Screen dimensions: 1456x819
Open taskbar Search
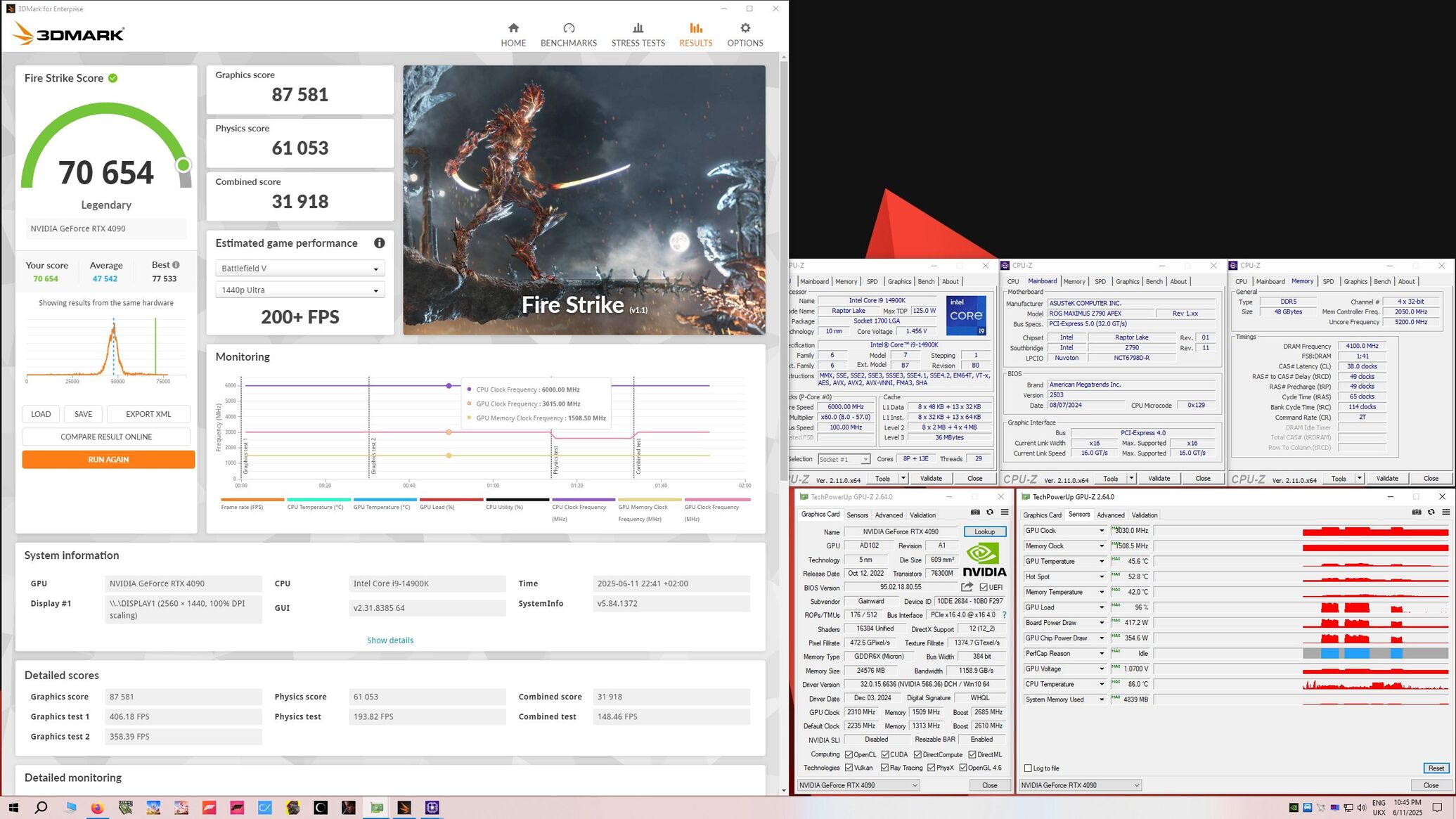[41, 808]
